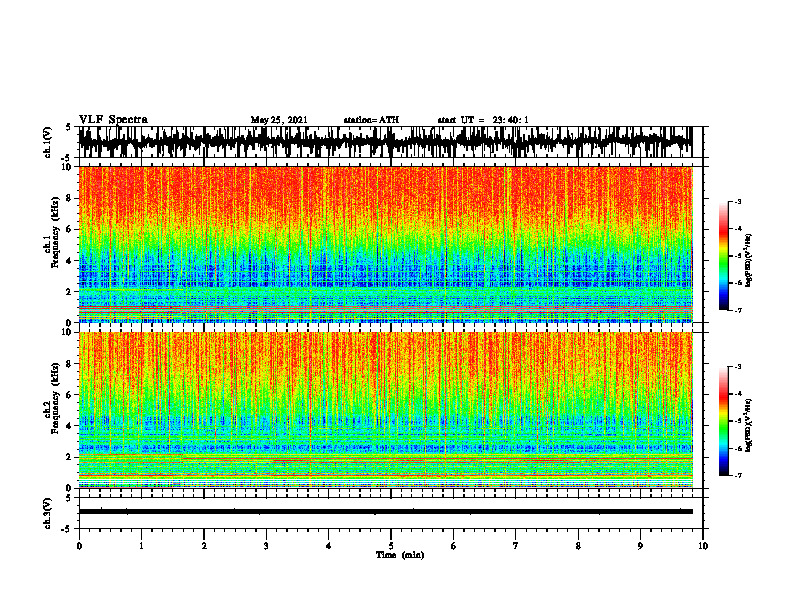Viewport: 792px width, 612px height.
Task: Click time axis tick label "3"
Action: (266, 546)
